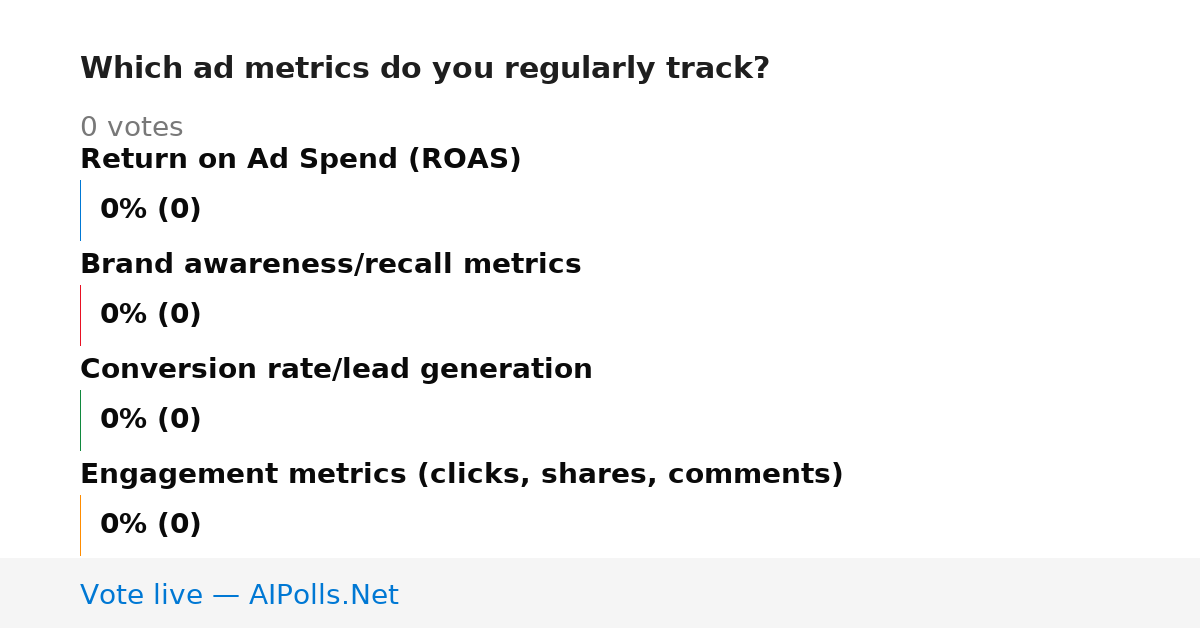Viewport: 1200px width, 628px height.
Task: Click the 0 votes counter
Action: click(131, 127)
